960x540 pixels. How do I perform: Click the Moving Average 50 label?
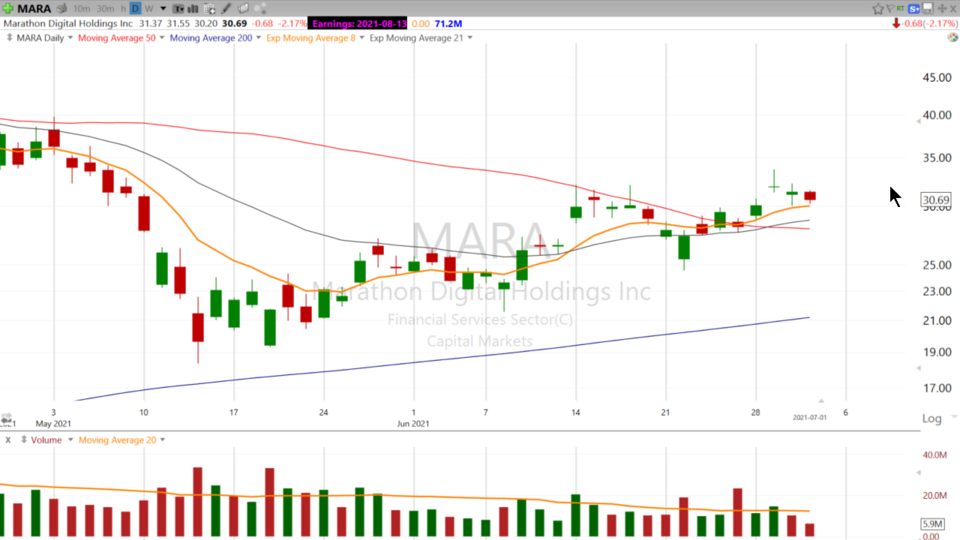[117, 38]
